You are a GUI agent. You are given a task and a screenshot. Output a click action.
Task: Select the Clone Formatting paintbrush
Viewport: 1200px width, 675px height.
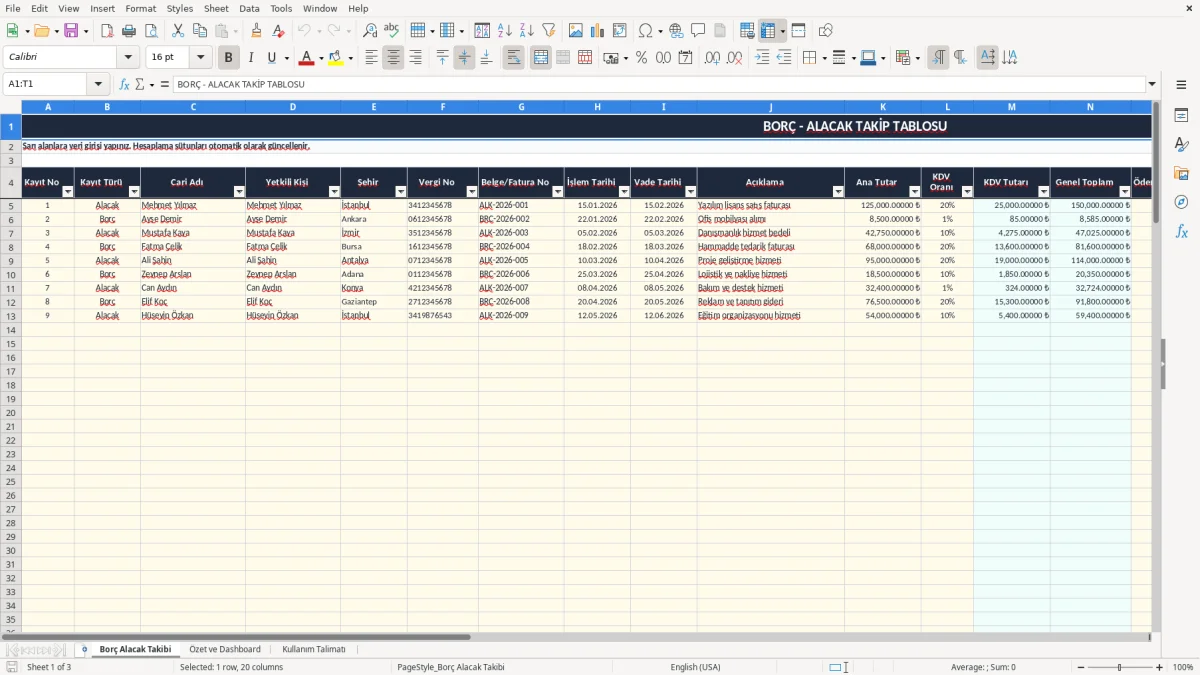tap(256, 31)
